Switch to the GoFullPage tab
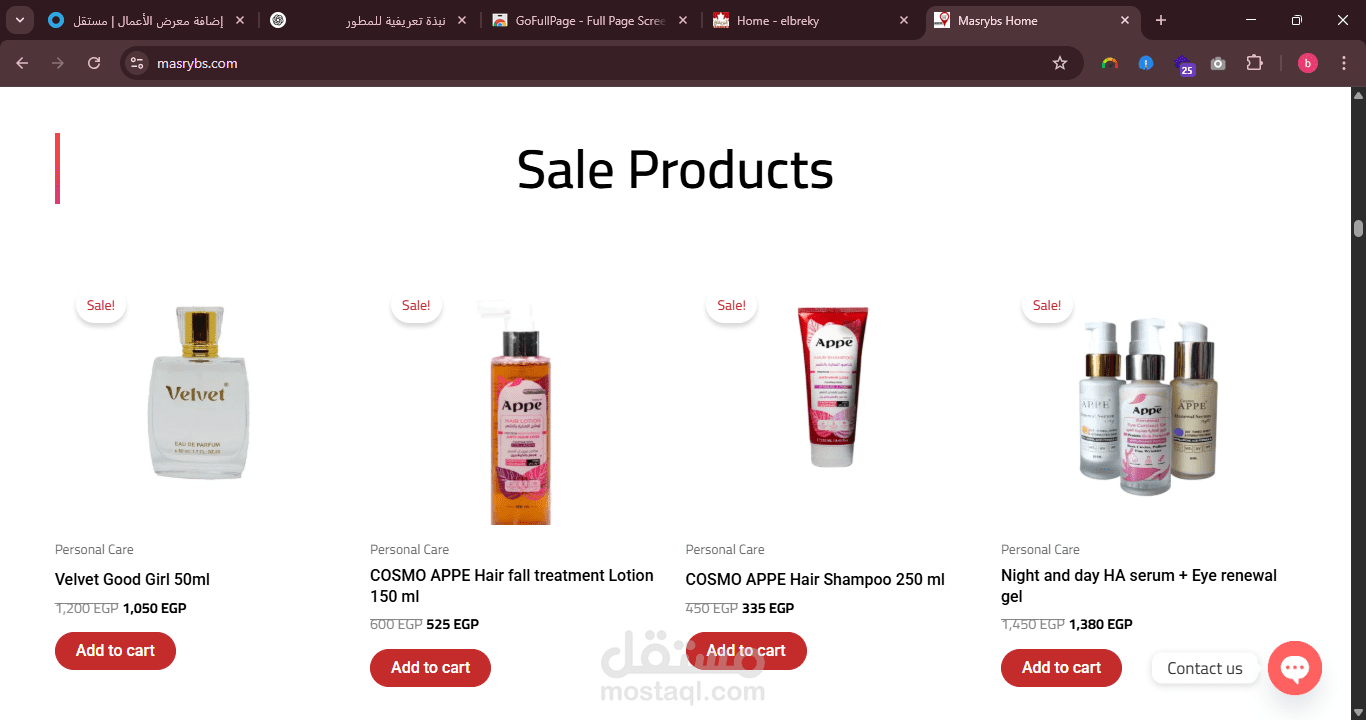This screenshot has width=1366, height=720. click(590, 20)
